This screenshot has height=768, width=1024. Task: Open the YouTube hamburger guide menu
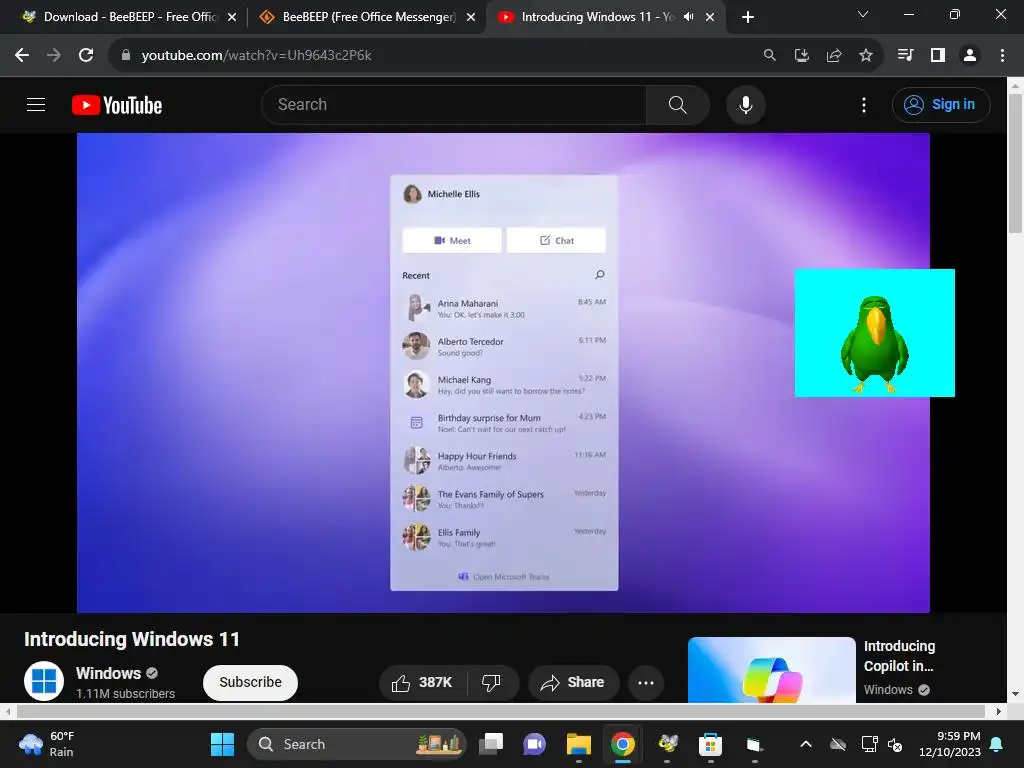[36, 104]
